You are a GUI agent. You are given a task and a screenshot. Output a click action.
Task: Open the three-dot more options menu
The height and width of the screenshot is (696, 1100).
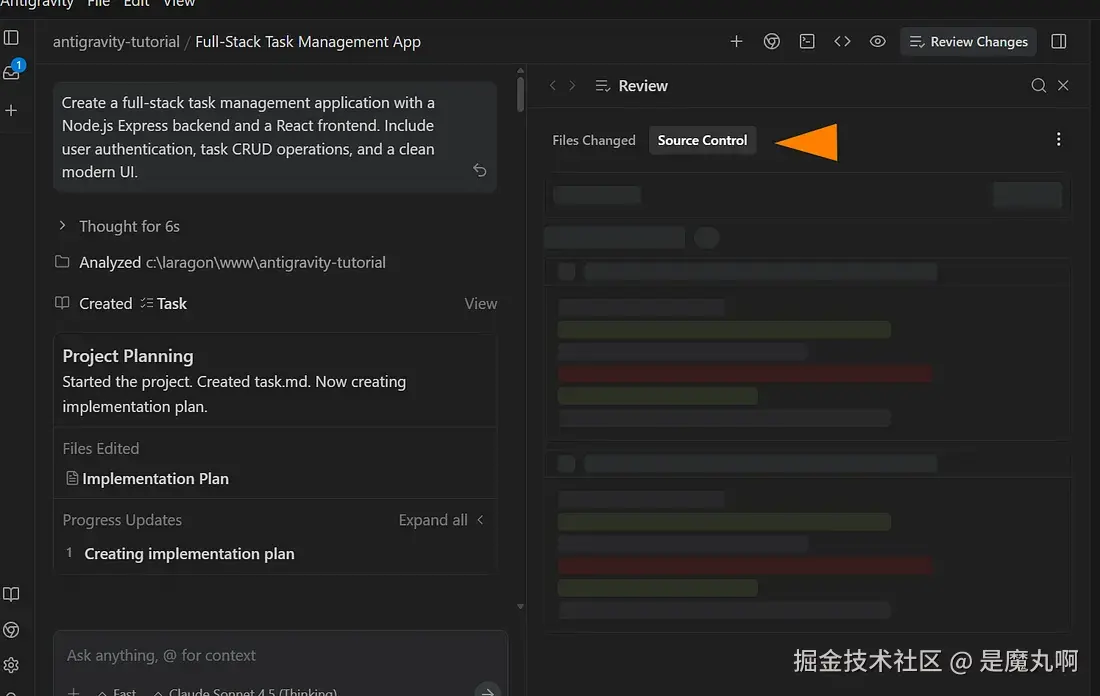pos(1059,140)
